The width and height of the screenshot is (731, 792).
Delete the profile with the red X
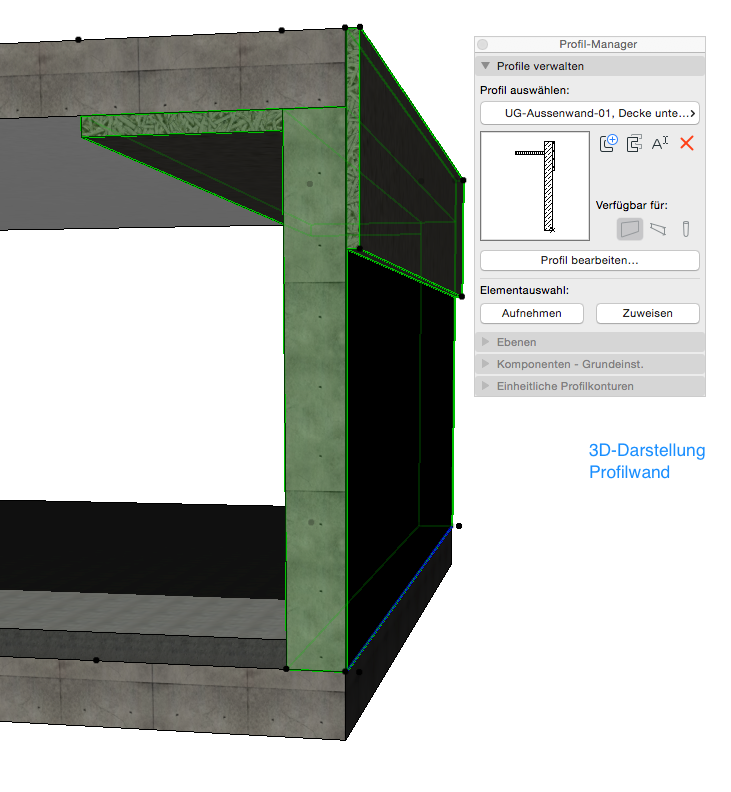tap(687, 143)
